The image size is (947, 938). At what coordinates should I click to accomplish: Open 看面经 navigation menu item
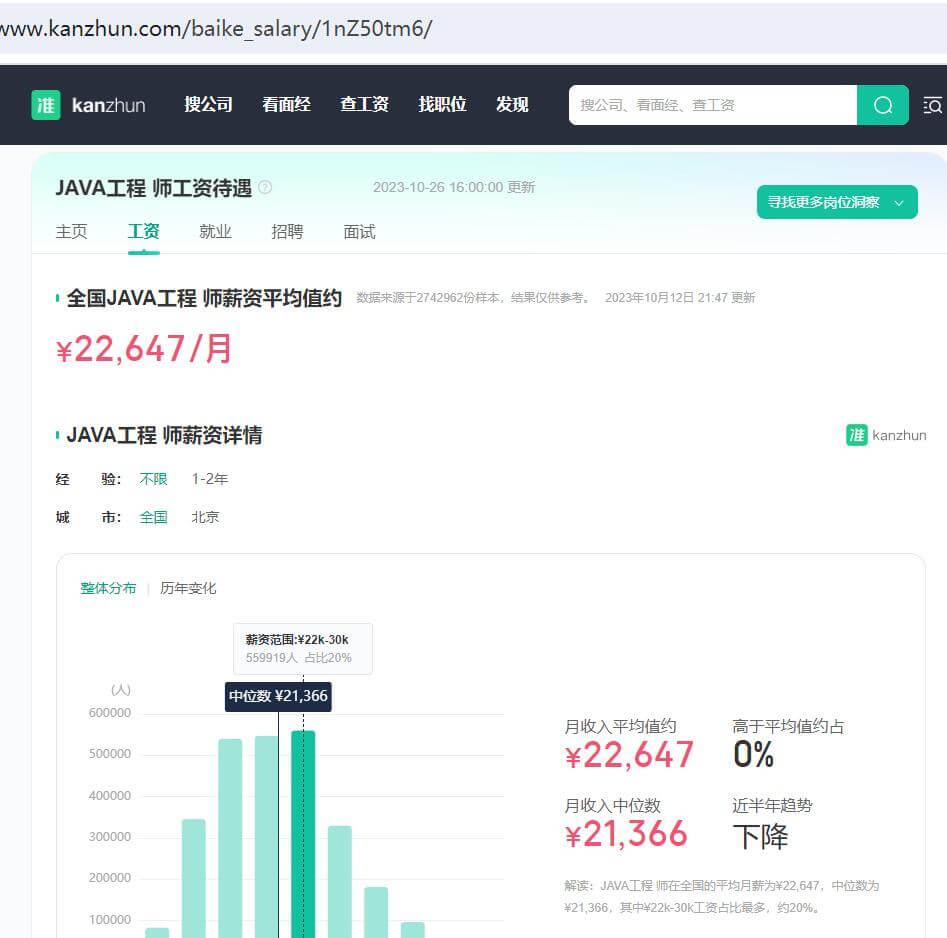pos(286,104)
